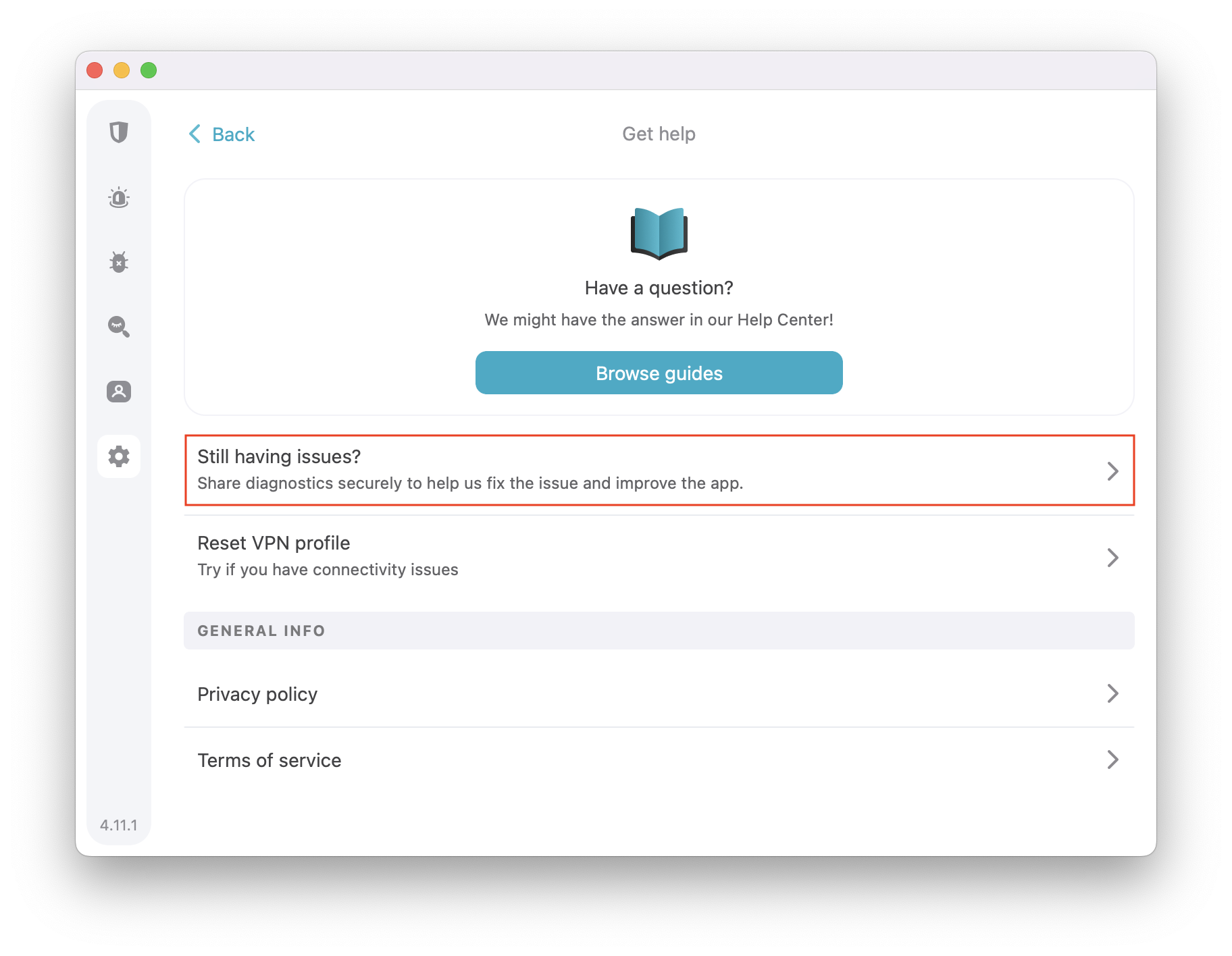
Task: Open the Alert siren icon in sidebar
Action: (119, 197)
